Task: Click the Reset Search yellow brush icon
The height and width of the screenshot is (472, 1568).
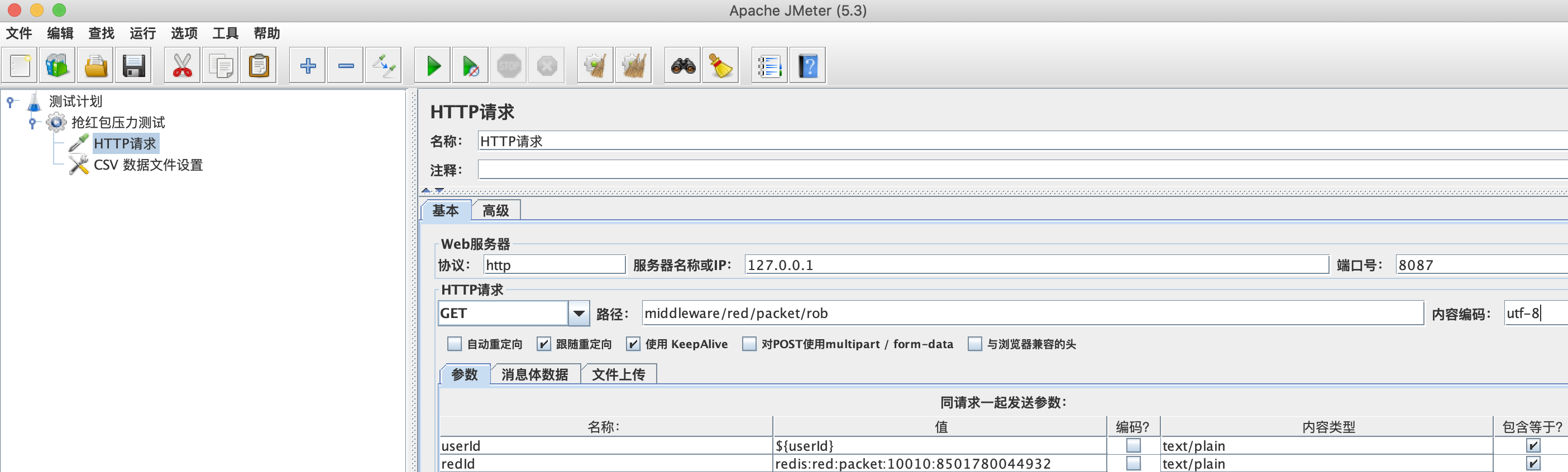Action: point(721,66)
